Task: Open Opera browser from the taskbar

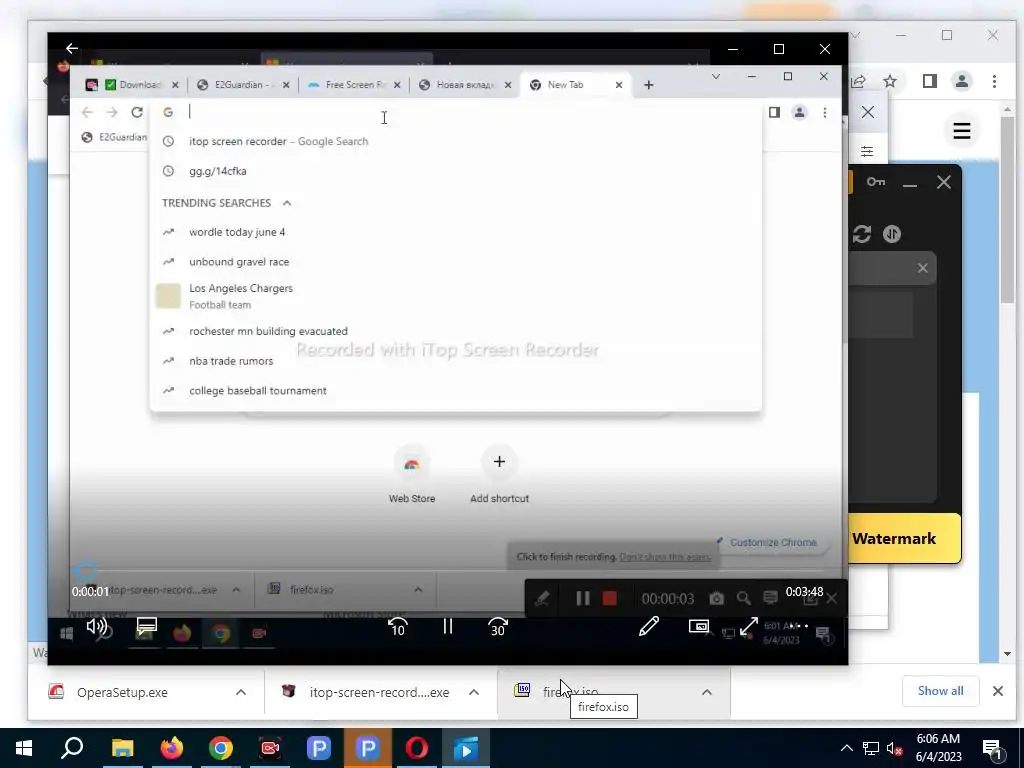Action: (x=417, y=748)
